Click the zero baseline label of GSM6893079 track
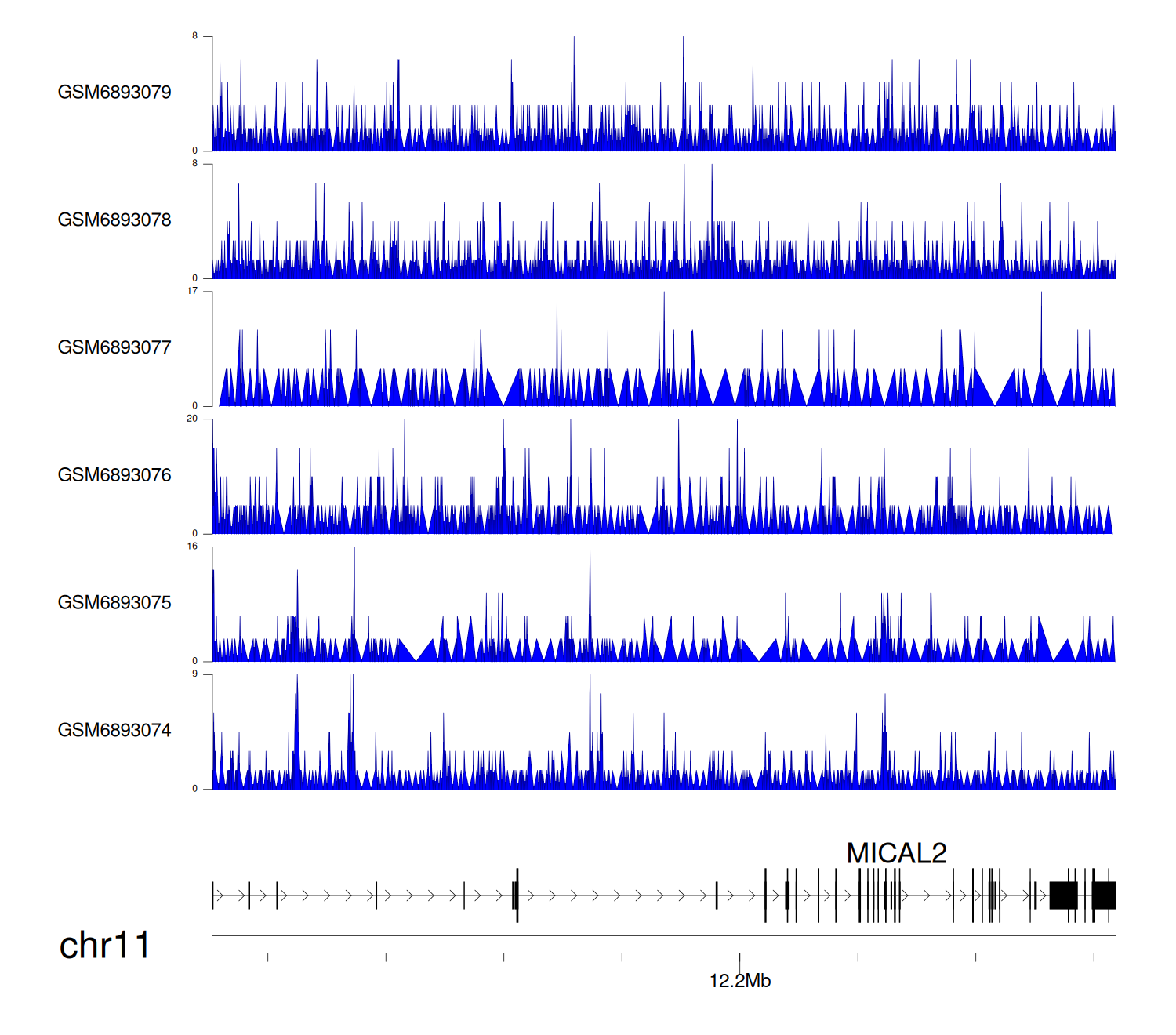The height and width of the screenshot is (1035, 1176). click(x=194, y=151)
